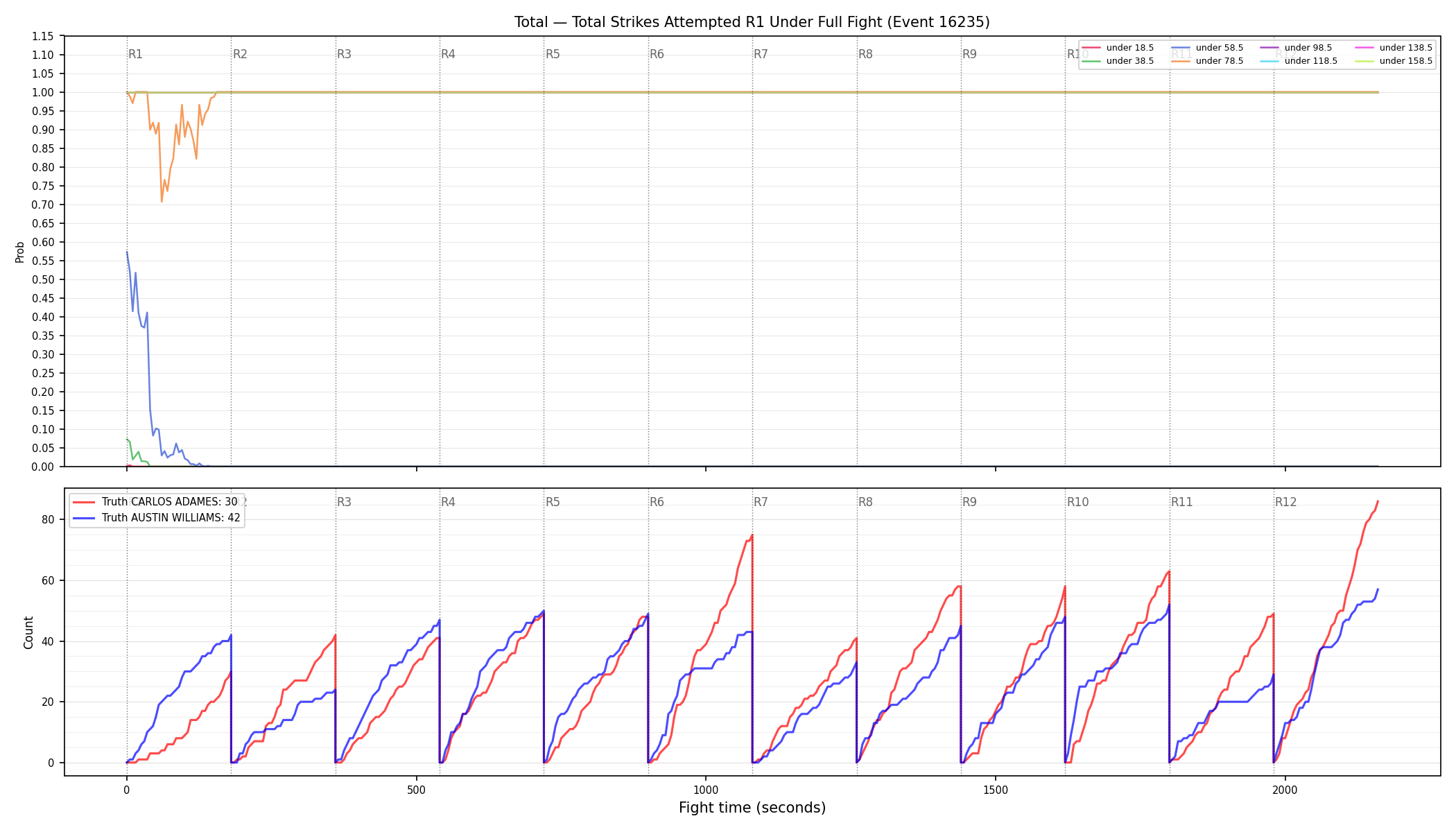Click the 1.00 tick on the Prob axis
The image size is (1456, 832).
43,93
